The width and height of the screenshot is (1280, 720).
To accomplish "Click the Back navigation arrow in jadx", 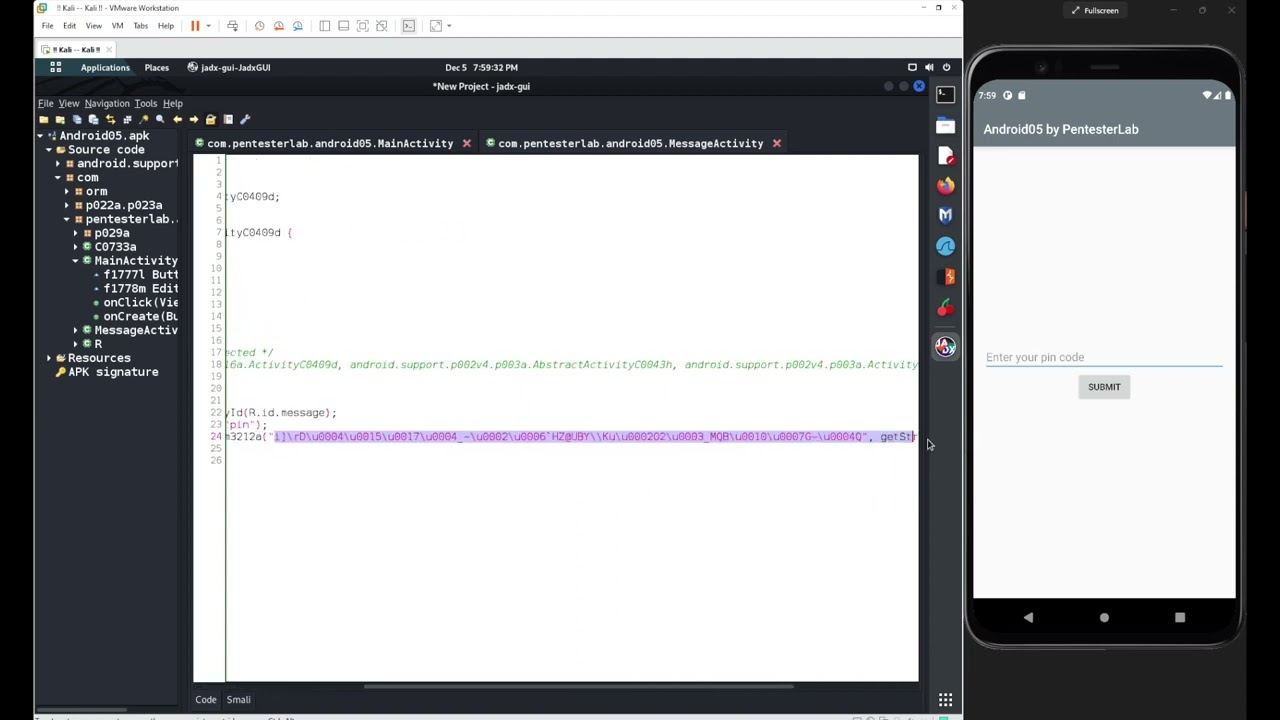I will (x=177, y=119).
